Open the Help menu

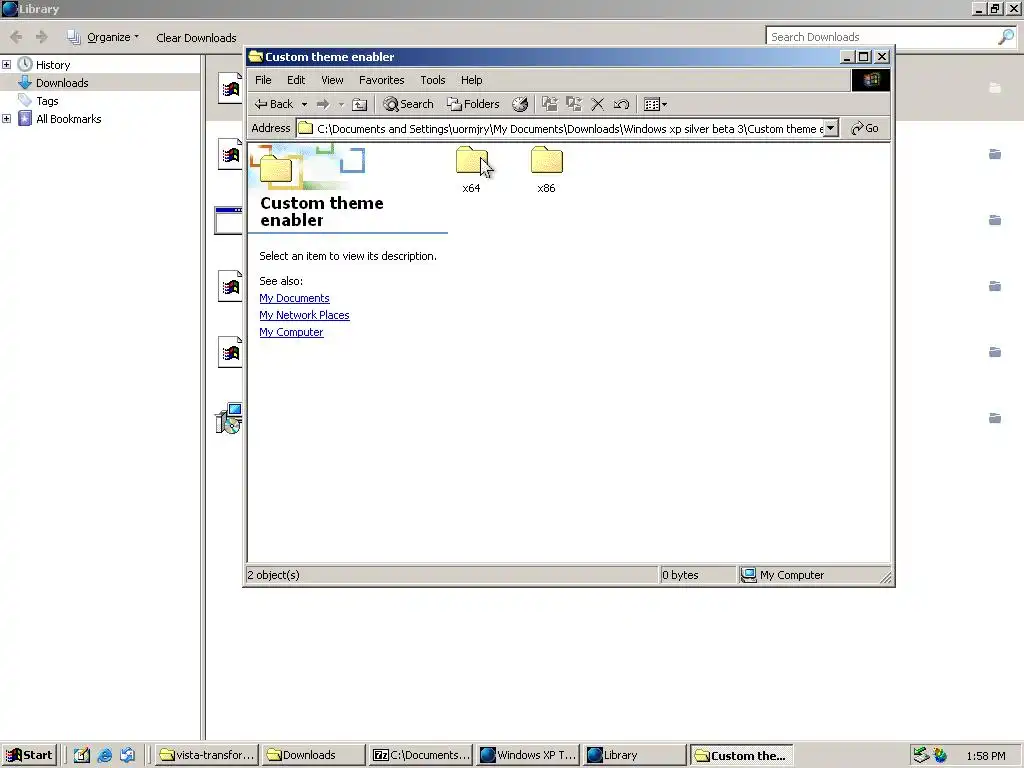click(x=472, y=80)
